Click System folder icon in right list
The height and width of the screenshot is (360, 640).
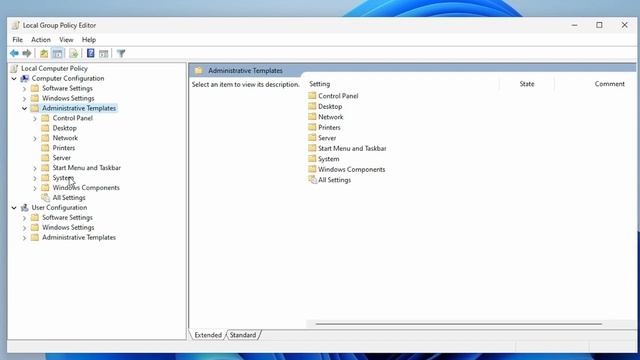(312, 158)
